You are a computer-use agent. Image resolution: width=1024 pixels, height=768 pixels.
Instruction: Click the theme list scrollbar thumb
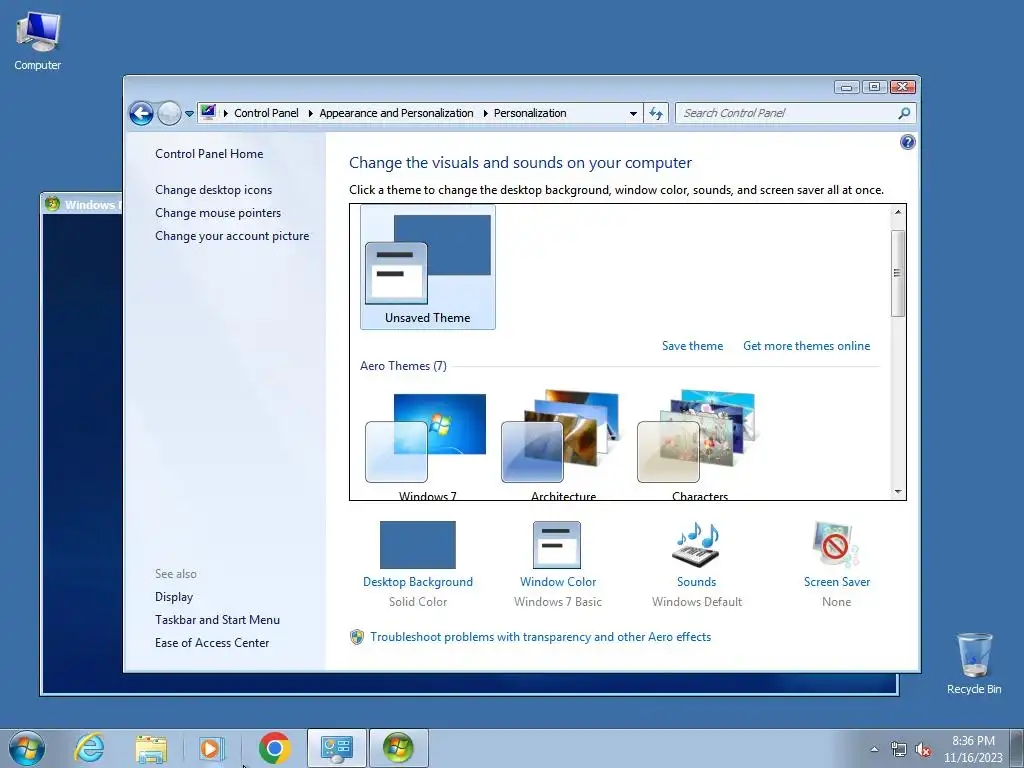point(898,273)
